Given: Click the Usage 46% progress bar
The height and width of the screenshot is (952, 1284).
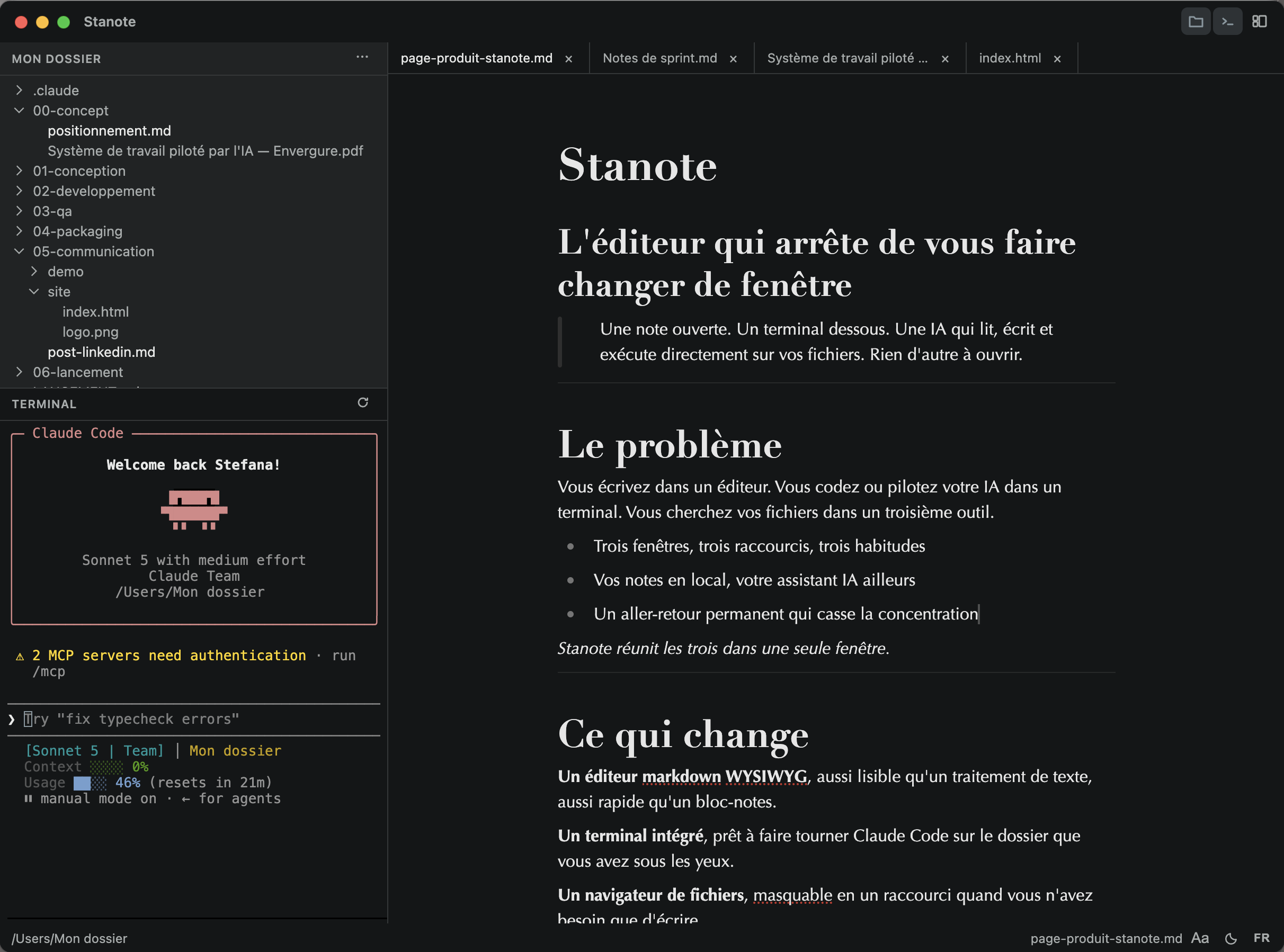Looking at the screenshot, I should click(x=90, y=783).
